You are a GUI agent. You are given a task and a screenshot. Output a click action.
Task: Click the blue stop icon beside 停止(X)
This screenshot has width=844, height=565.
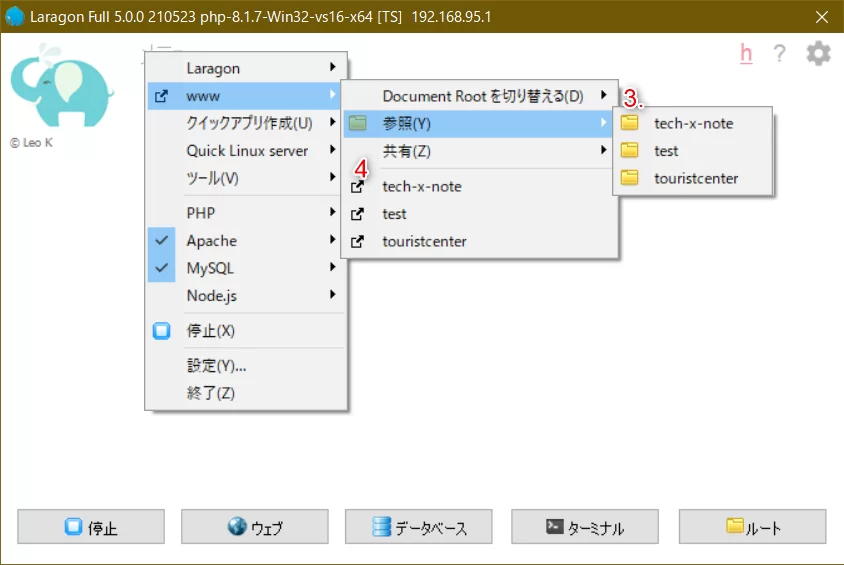[x=161, y=331]
